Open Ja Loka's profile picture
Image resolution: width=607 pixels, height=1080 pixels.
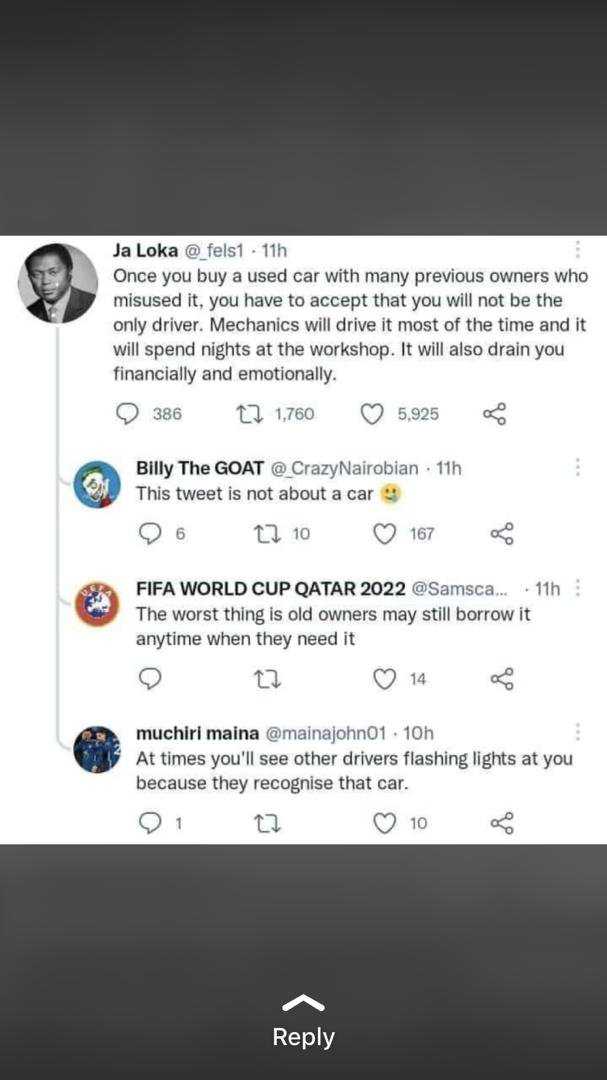57,283
